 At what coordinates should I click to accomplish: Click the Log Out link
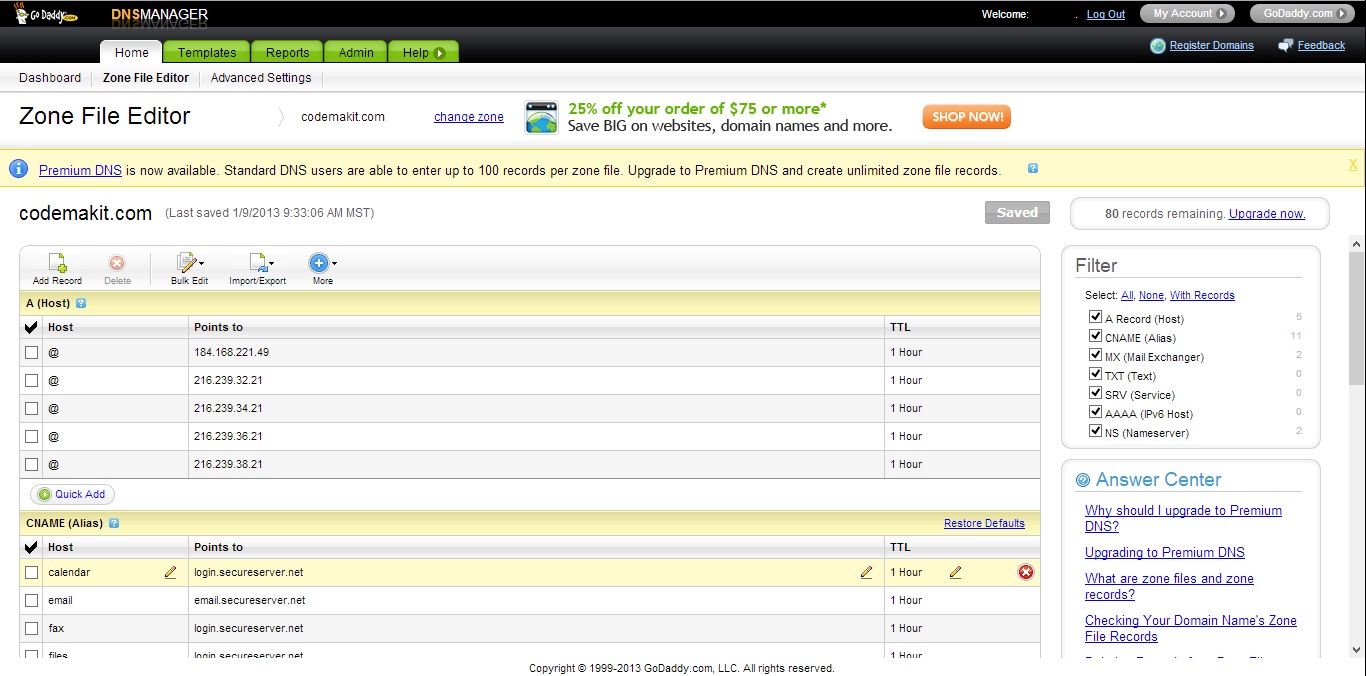pyautogui.click(x=1106, y=15)
